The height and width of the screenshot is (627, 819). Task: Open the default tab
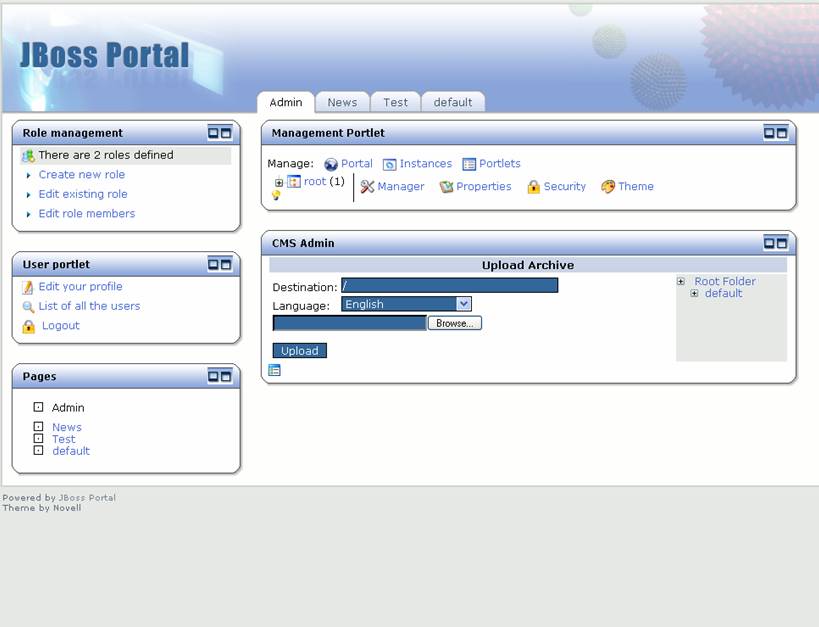point(453,102)
